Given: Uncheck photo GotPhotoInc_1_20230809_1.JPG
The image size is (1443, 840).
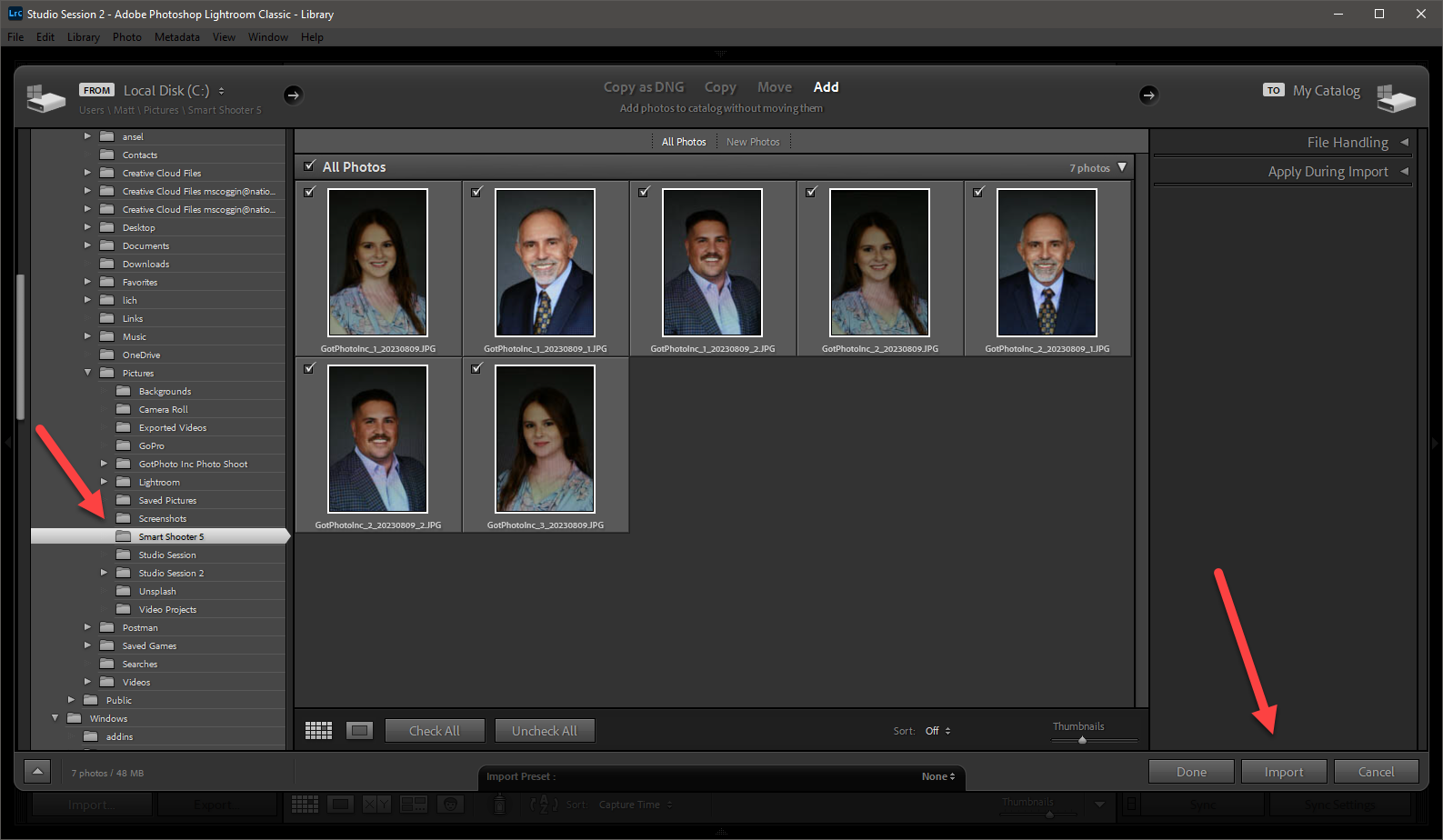Looking at the screenshot, I should (477, 192).
